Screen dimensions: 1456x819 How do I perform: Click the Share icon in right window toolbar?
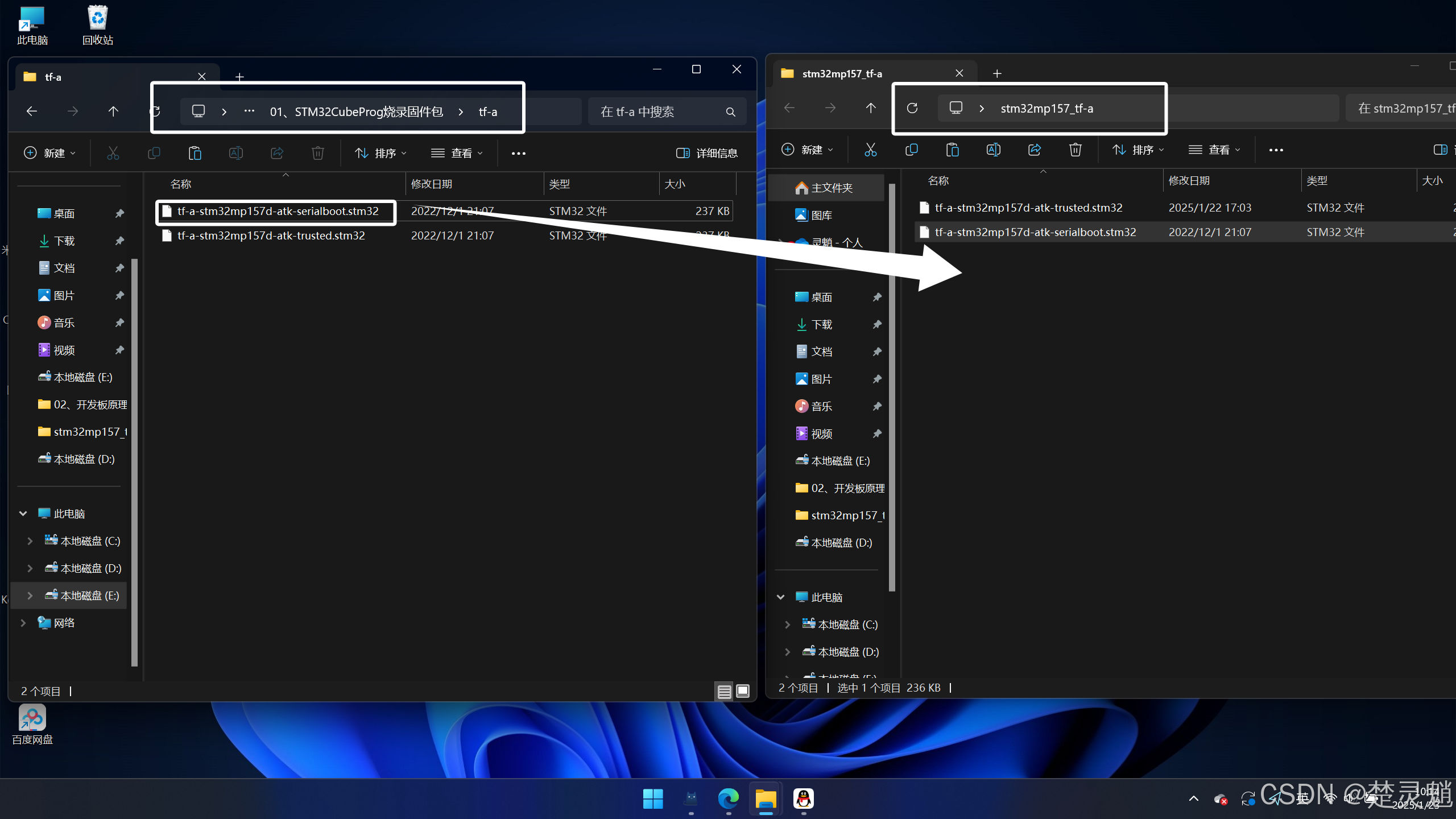click(1034, 150)
